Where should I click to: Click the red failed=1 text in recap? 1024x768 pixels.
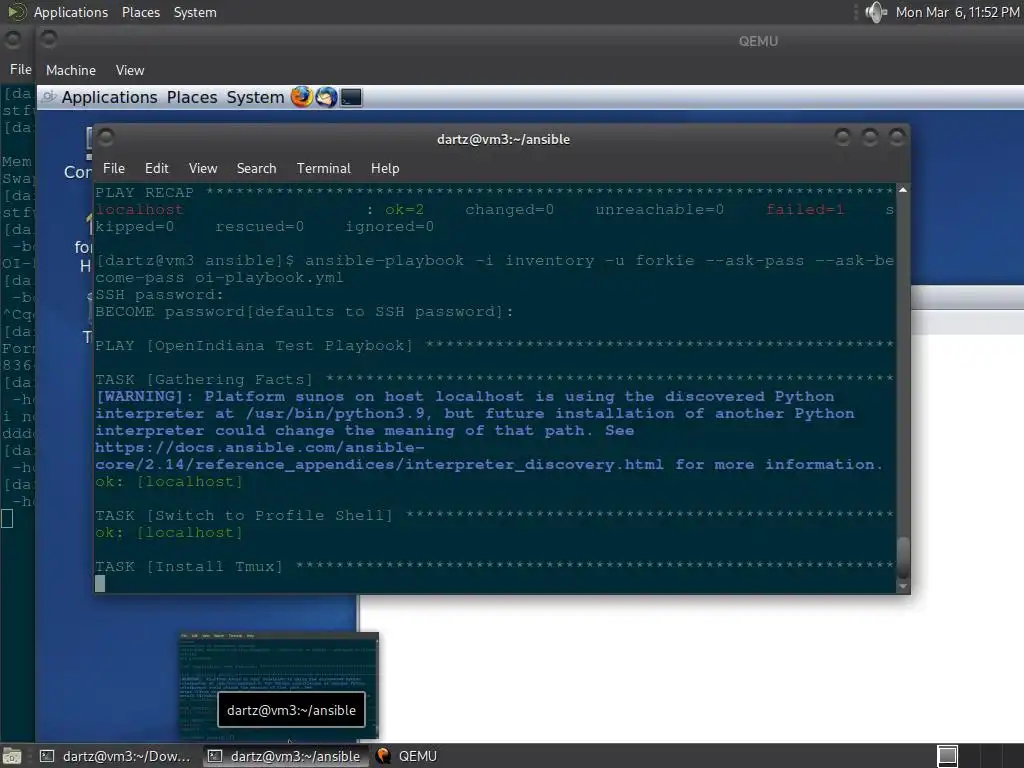pos(805,210)
